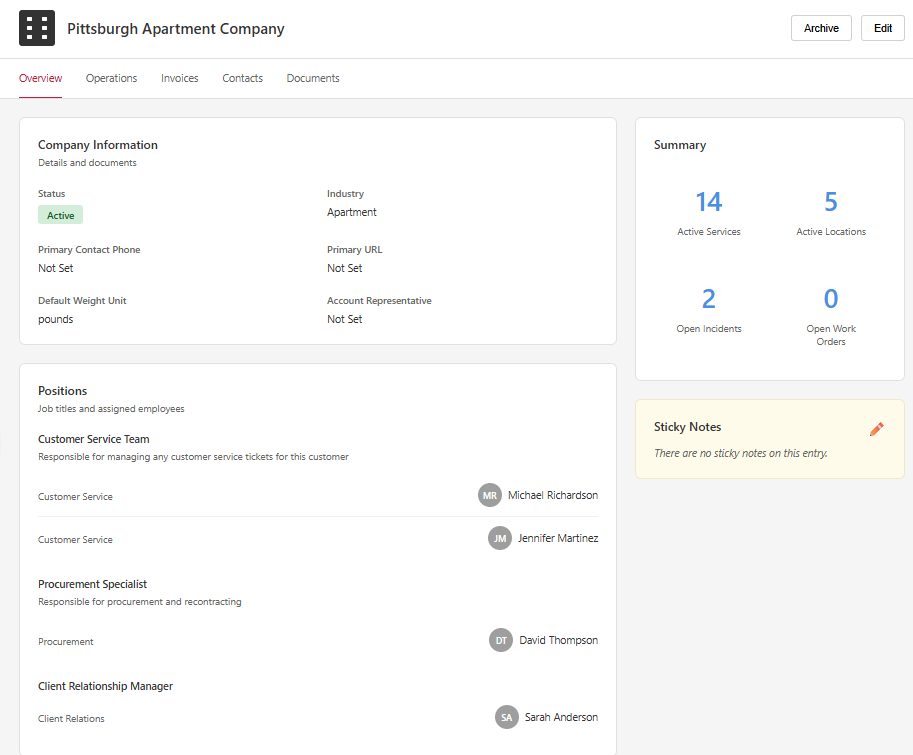
Task: Click the Customer Service Team heading
Action: click(94, 439)
